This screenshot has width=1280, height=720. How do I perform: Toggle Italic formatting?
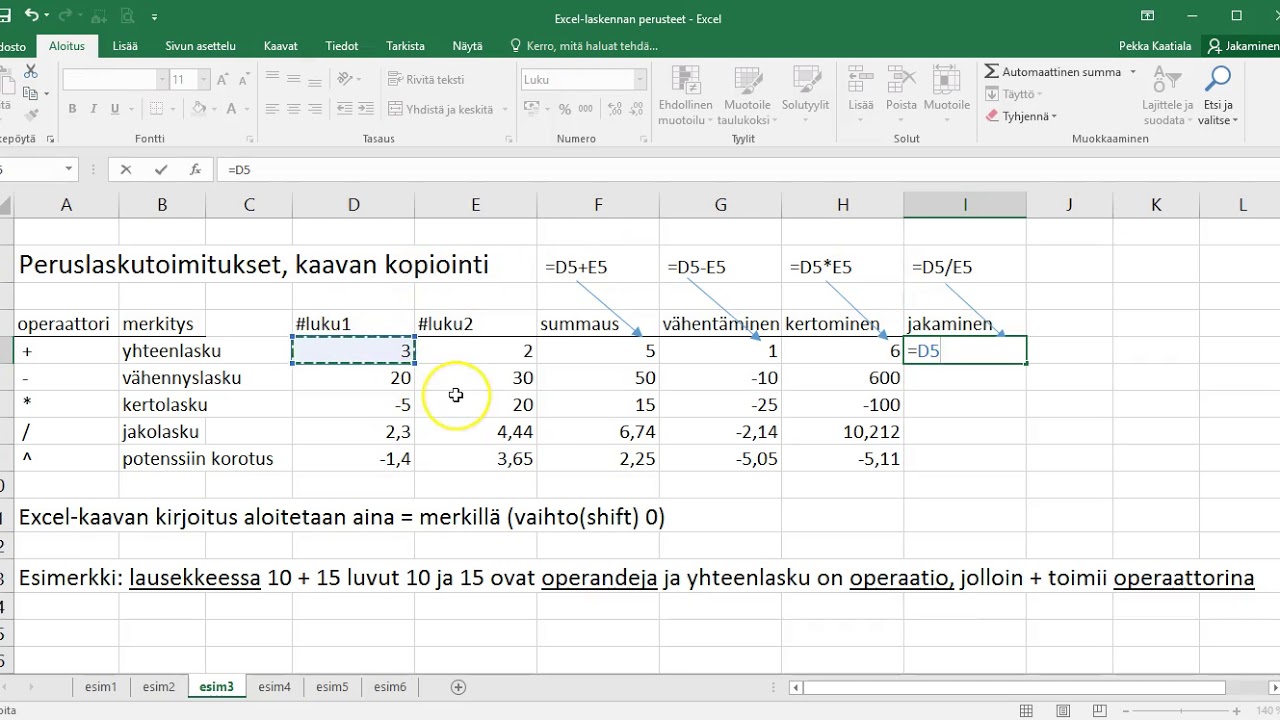point(95,109)
